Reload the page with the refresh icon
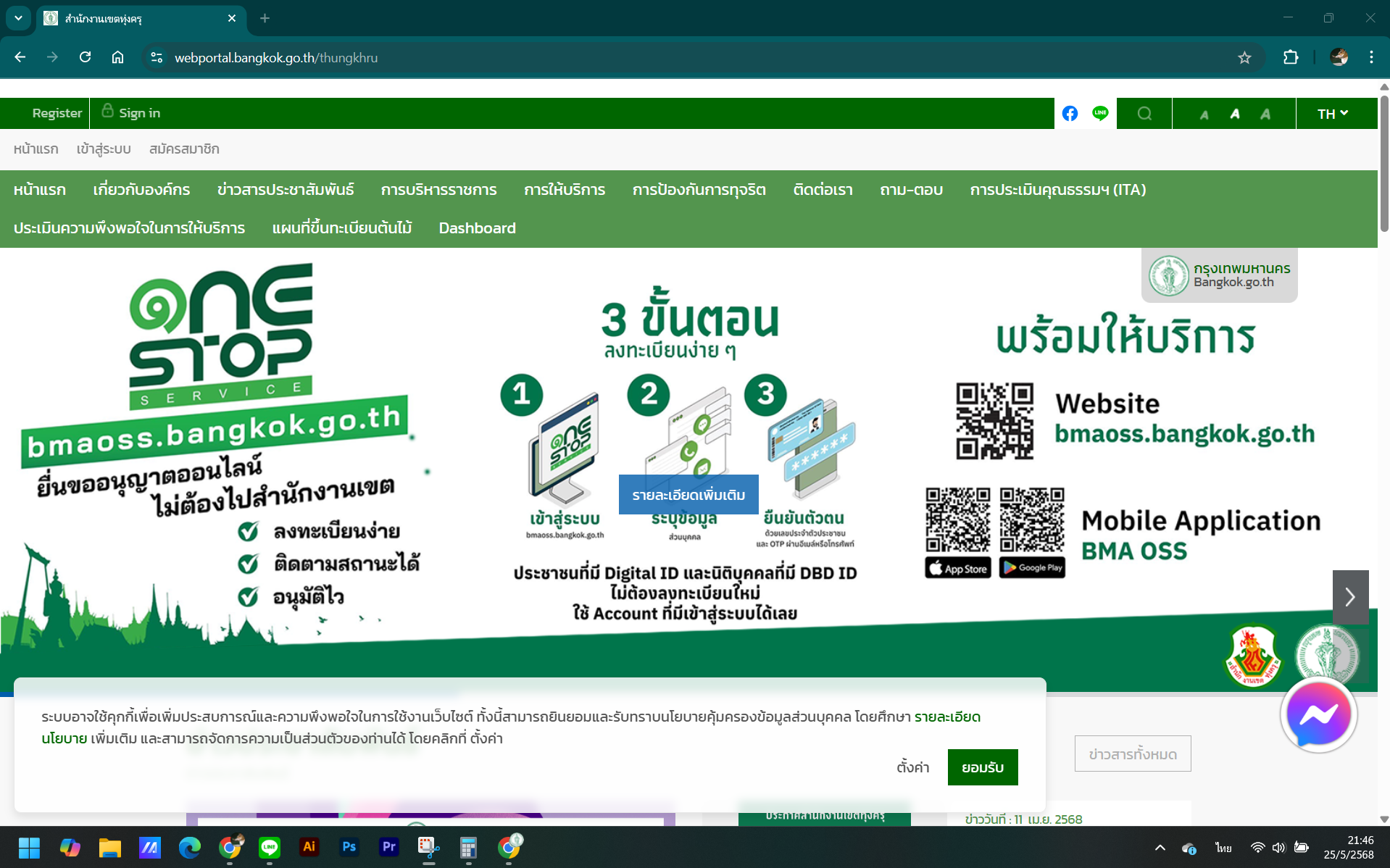 point(85,57)
